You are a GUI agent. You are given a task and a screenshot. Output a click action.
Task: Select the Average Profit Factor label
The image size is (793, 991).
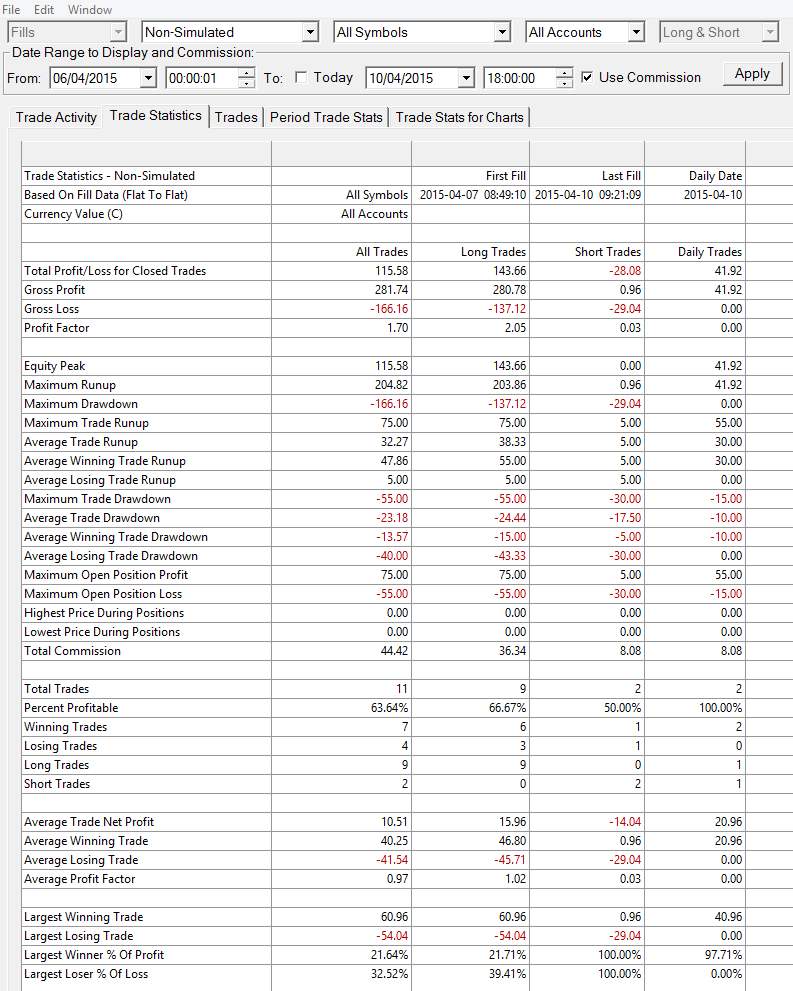pos(80,879)
